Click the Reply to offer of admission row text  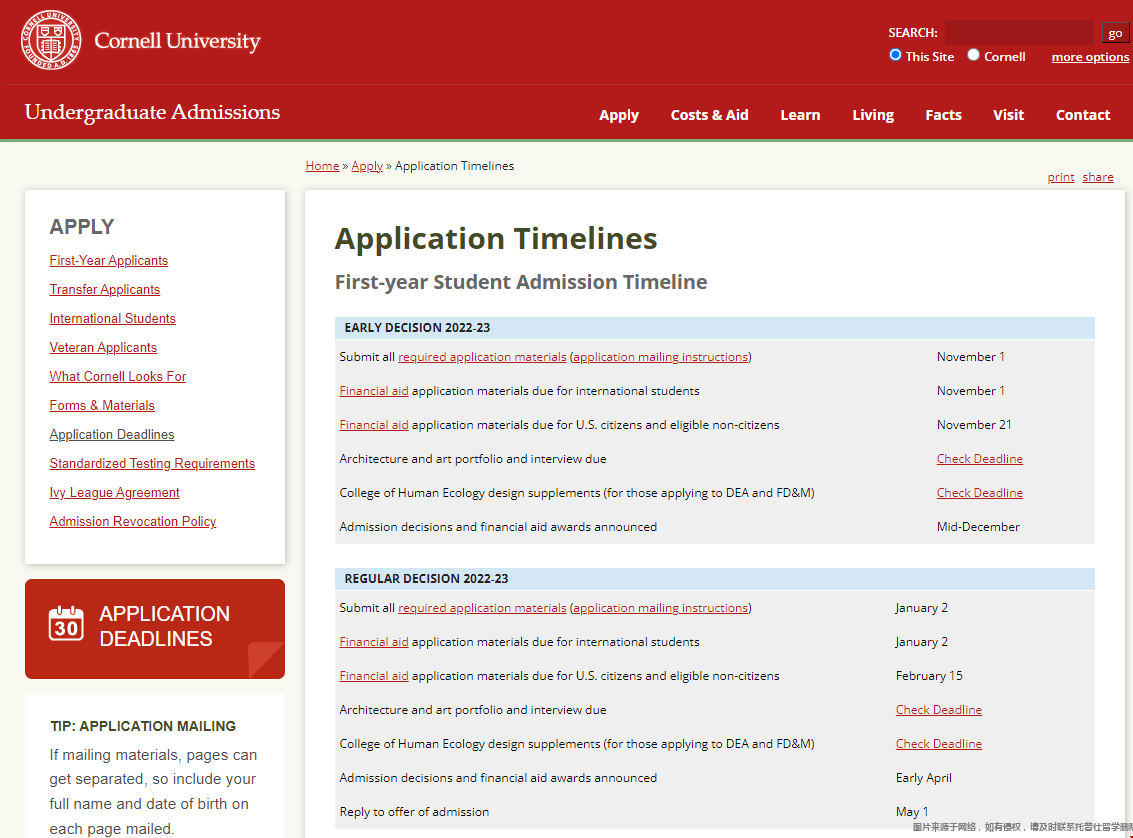coord(414,812)
